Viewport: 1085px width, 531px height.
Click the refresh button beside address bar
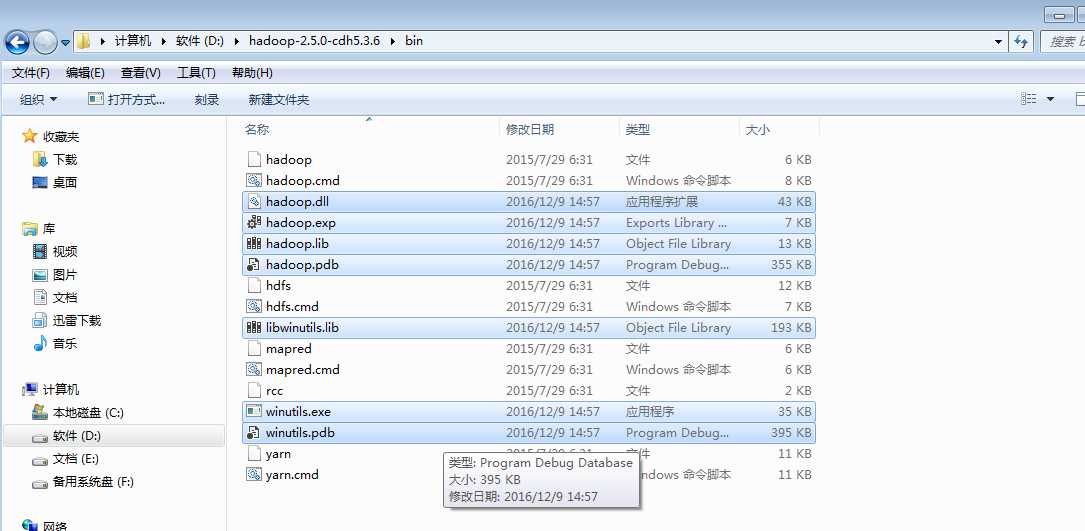pos(1021,42)
